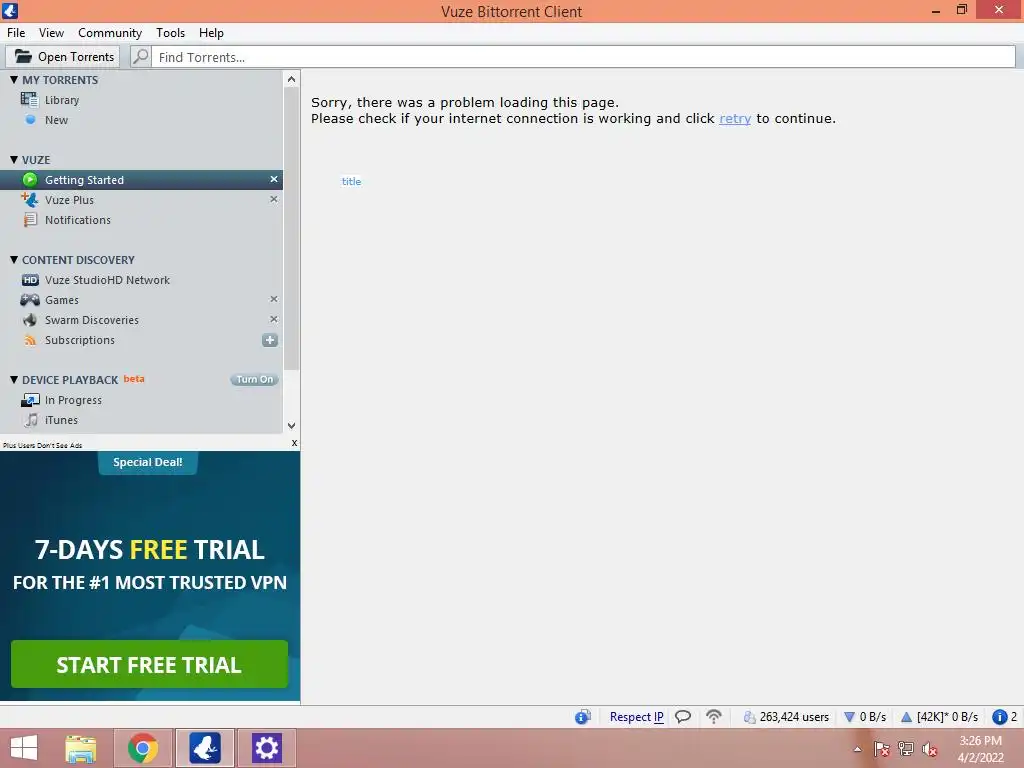
Task: Click the Special Deal! ad label
Action: (148, 462)
